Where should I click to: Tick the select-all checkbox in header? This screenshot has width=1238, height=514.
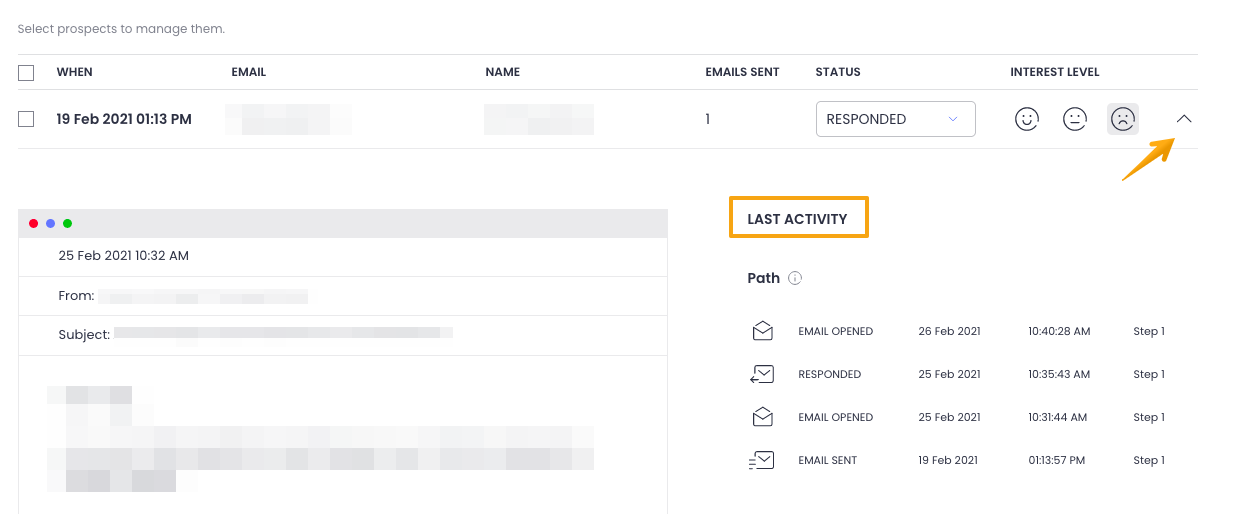tap(26, 72)
